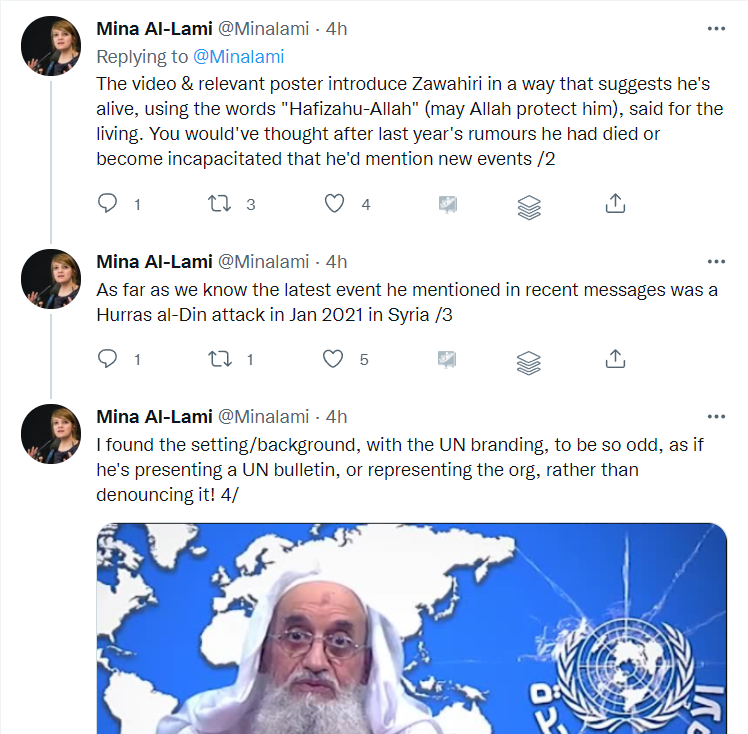Click the stacked layers icon on first tweet
The height and width of the screenshot is (734, 748).
529,205
